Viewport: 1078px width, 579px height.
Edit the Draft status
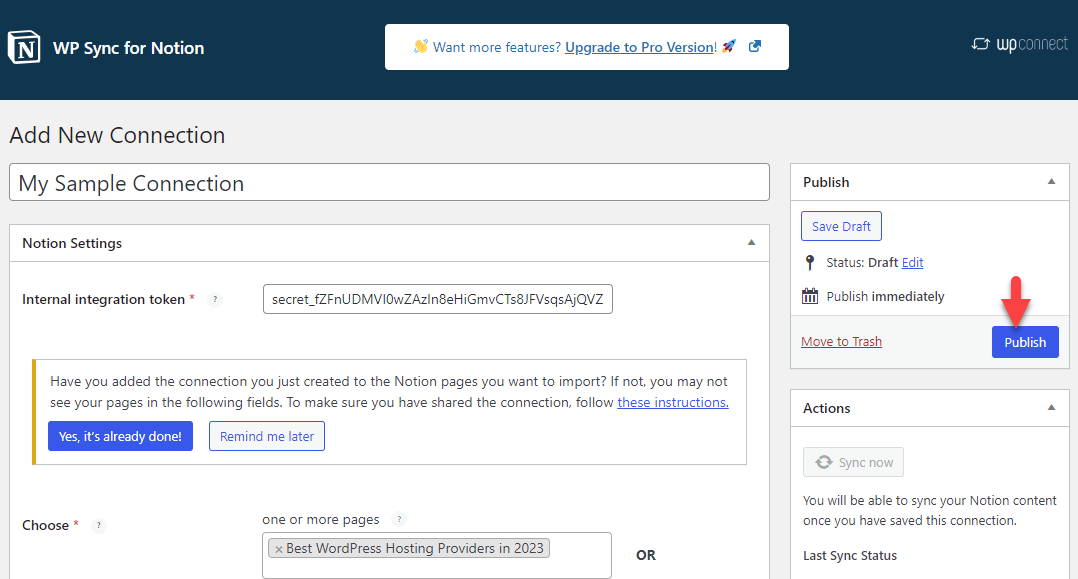click(x=912, y=263)
